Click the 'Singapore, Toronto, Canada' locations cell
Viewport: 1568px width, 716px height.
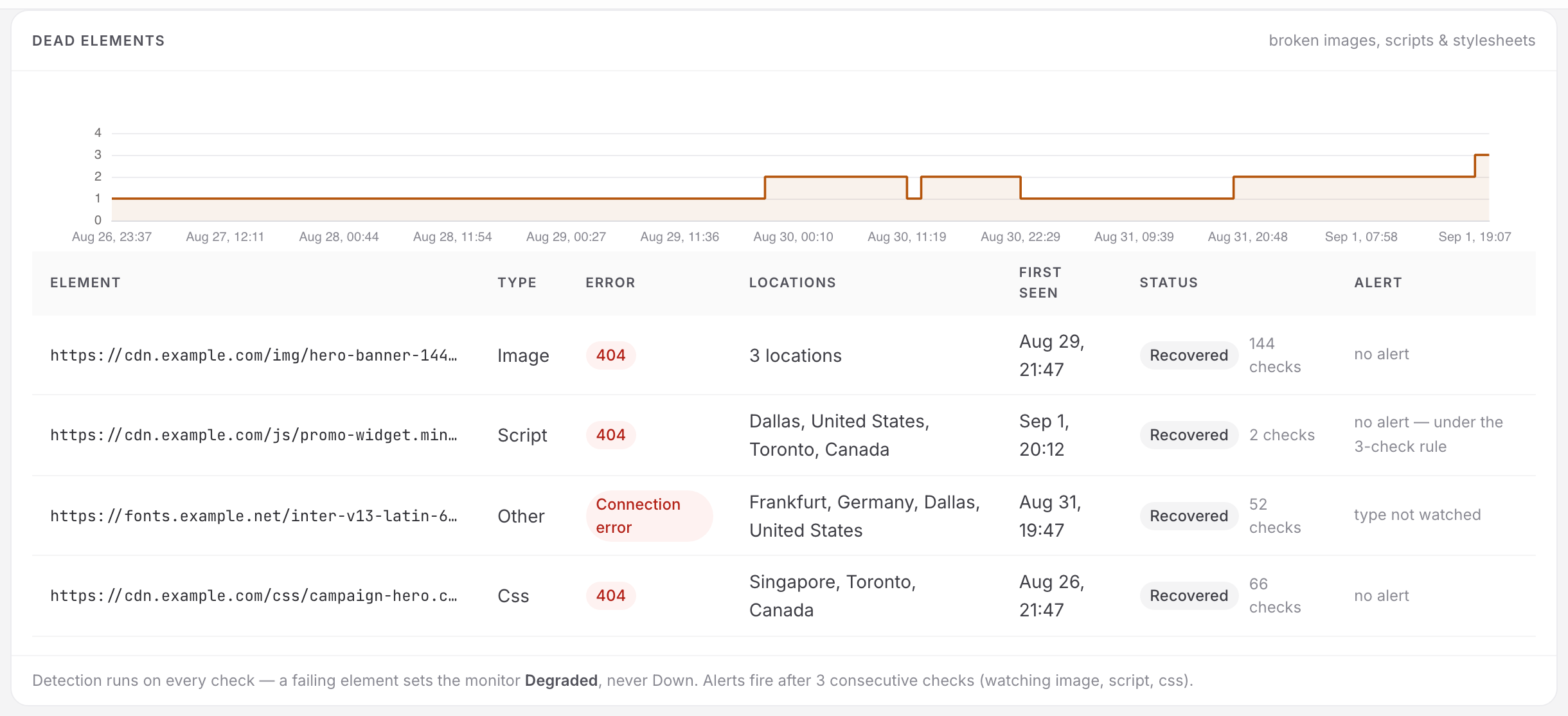(832, 596)
